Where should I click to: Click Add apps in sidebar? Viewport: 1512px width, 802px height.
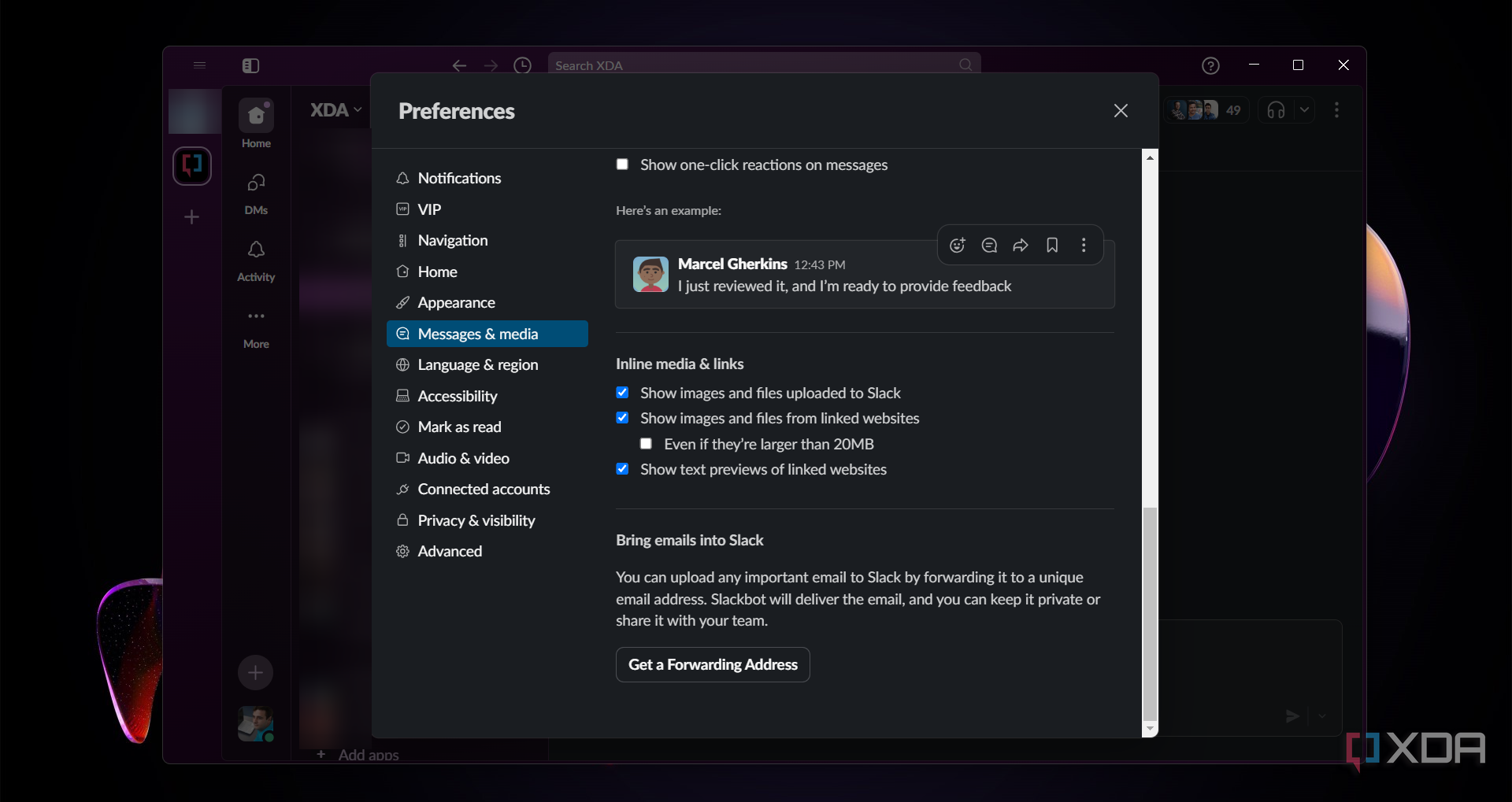(358, 755)
